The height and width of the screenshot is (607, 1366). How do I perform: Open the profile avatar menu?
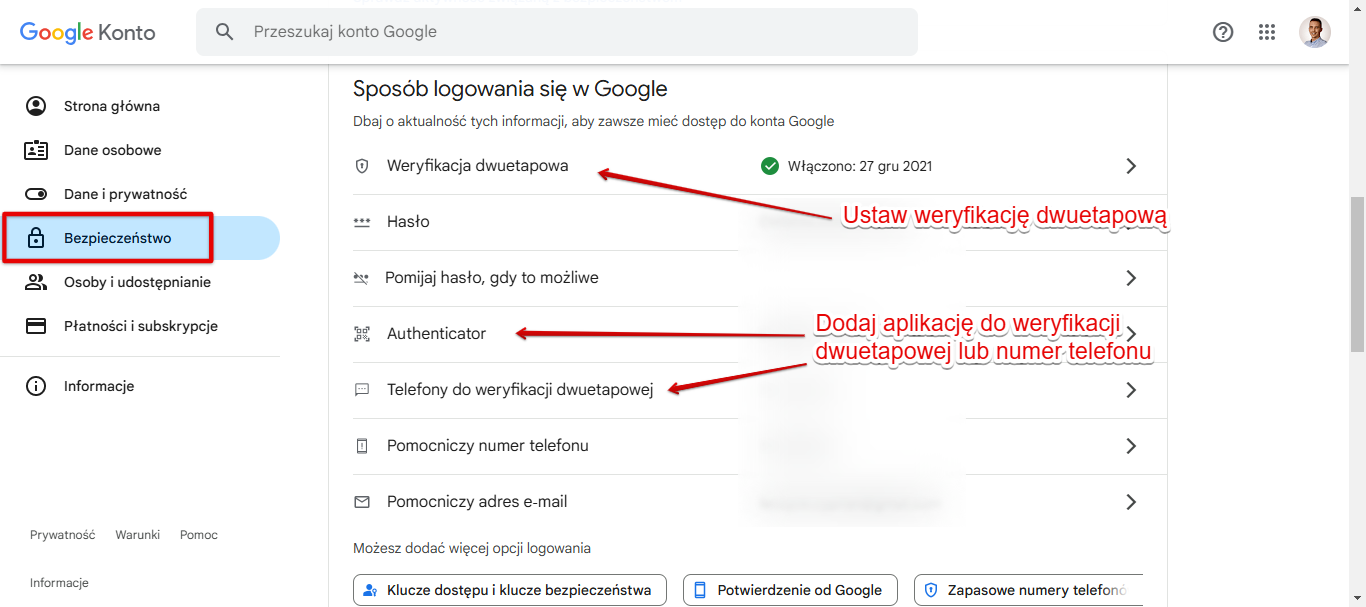pos(1315,32)
